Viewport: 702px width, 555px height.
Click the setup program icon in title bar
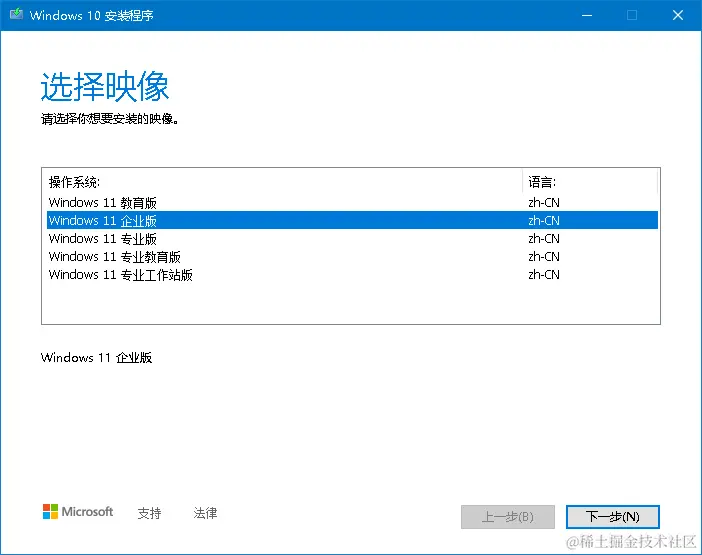point(16,14)
